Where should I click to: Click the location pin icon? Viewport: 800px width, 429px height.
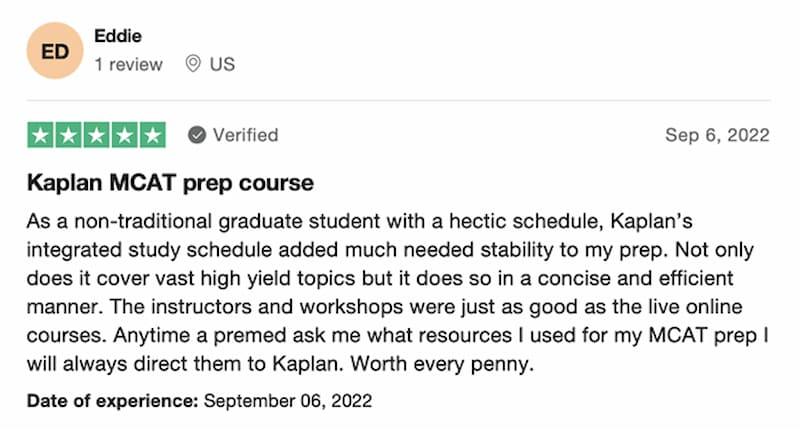pos(193,64)
